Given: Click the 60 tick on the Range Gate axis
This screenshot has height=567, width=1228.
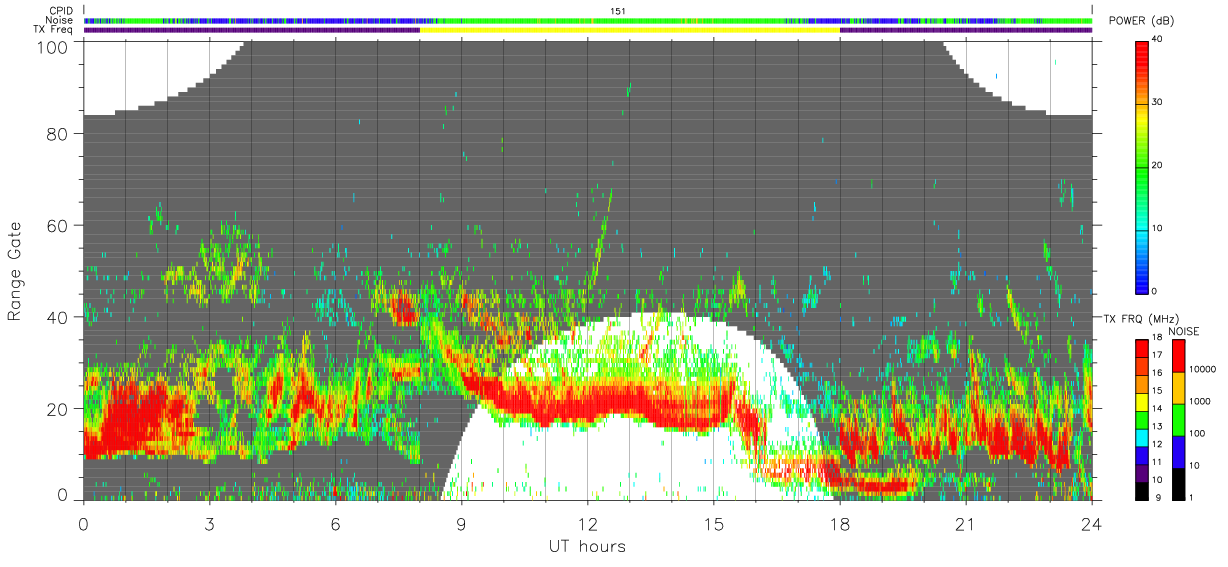Looking at the screenshot, I should [x=58, y=225].
